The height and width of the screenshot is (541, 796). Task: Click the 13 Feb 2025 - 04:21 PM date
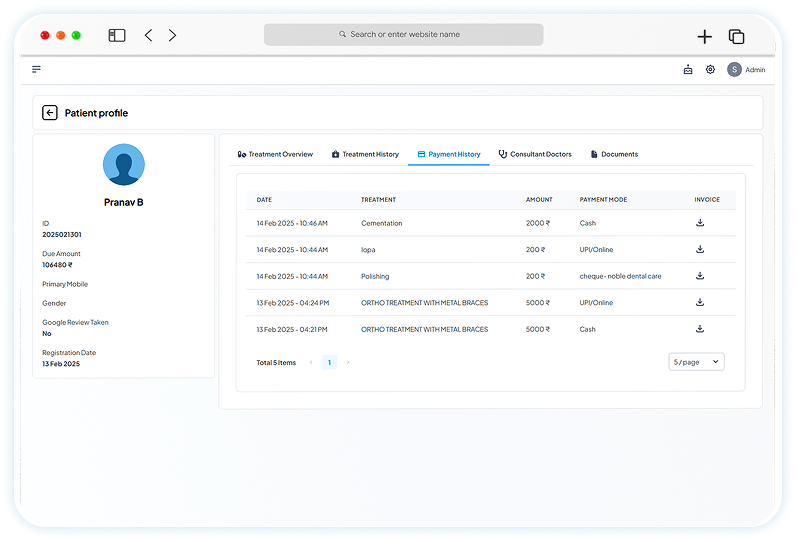(292, 329)
